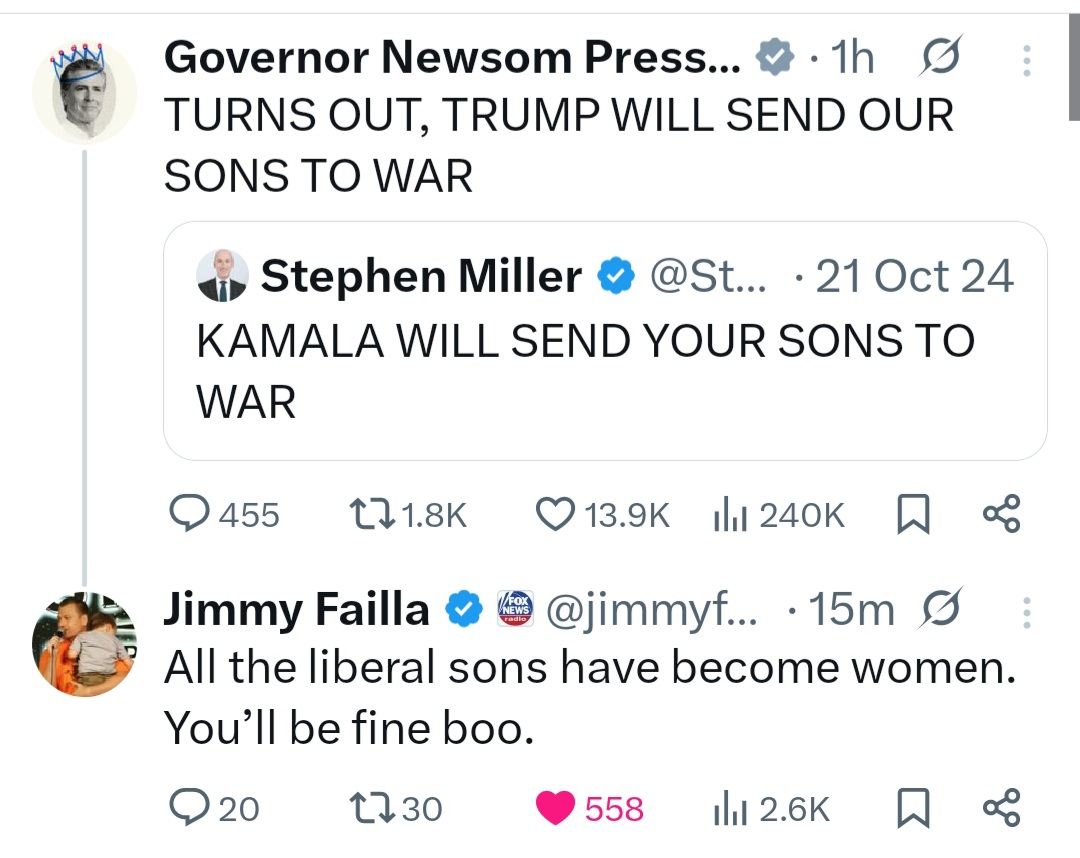Like the Newsom Press tweet
The width and height of the screenshot is (1080, 858).
click(x=553, y=515)
